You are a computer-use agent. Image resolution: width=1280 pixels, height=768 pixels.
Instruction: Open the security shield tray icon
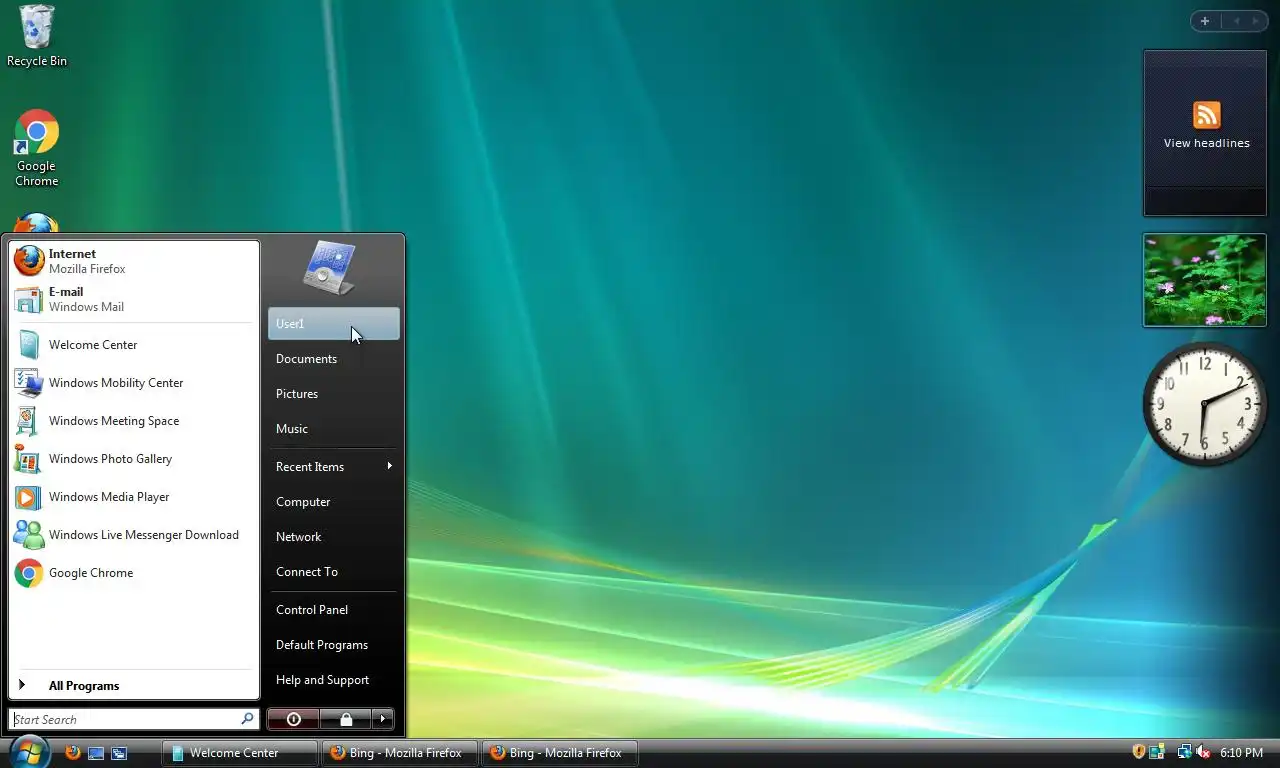1138,752
